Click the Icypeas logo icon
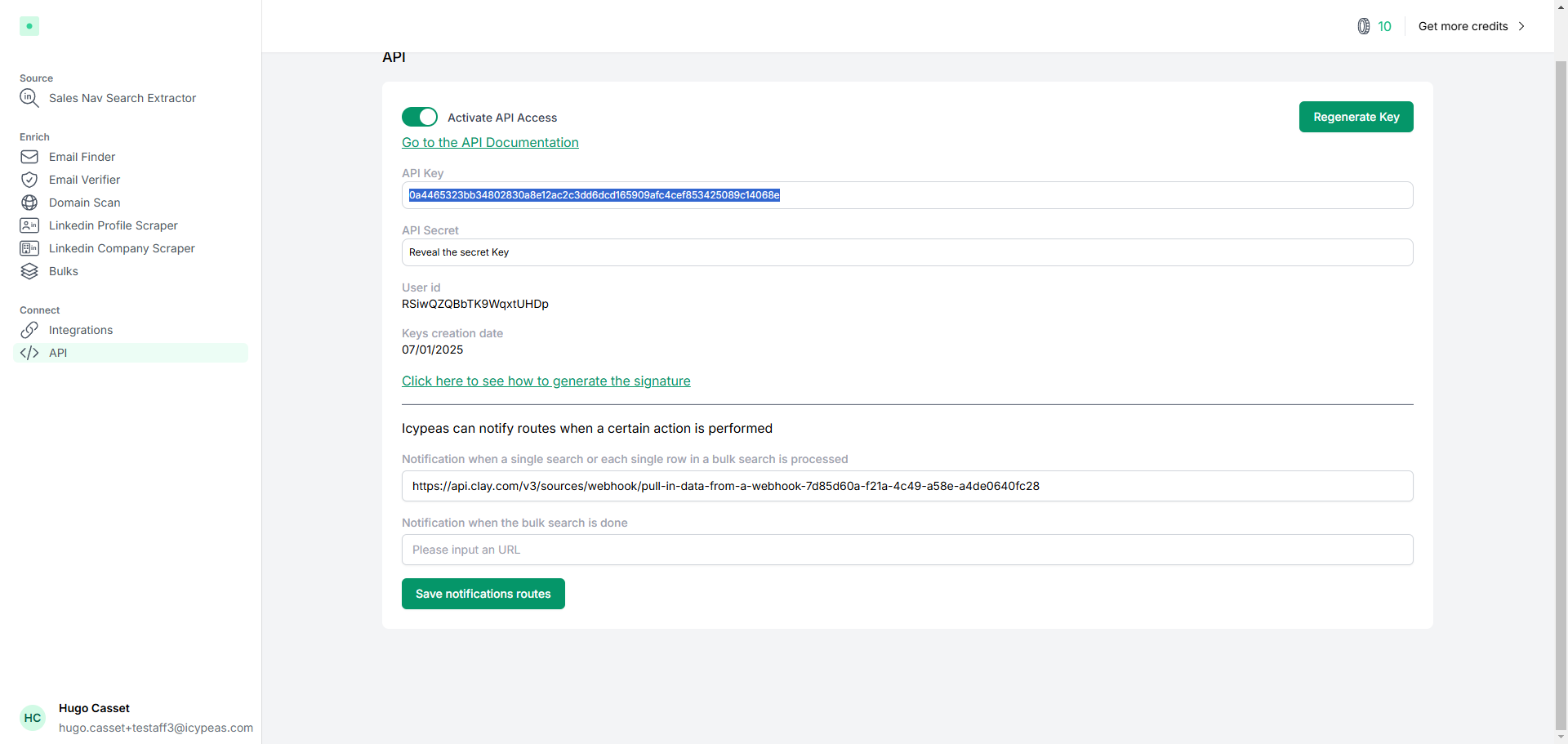Image resolution: width=1568 pixels, height=744 pixels. 29,26
